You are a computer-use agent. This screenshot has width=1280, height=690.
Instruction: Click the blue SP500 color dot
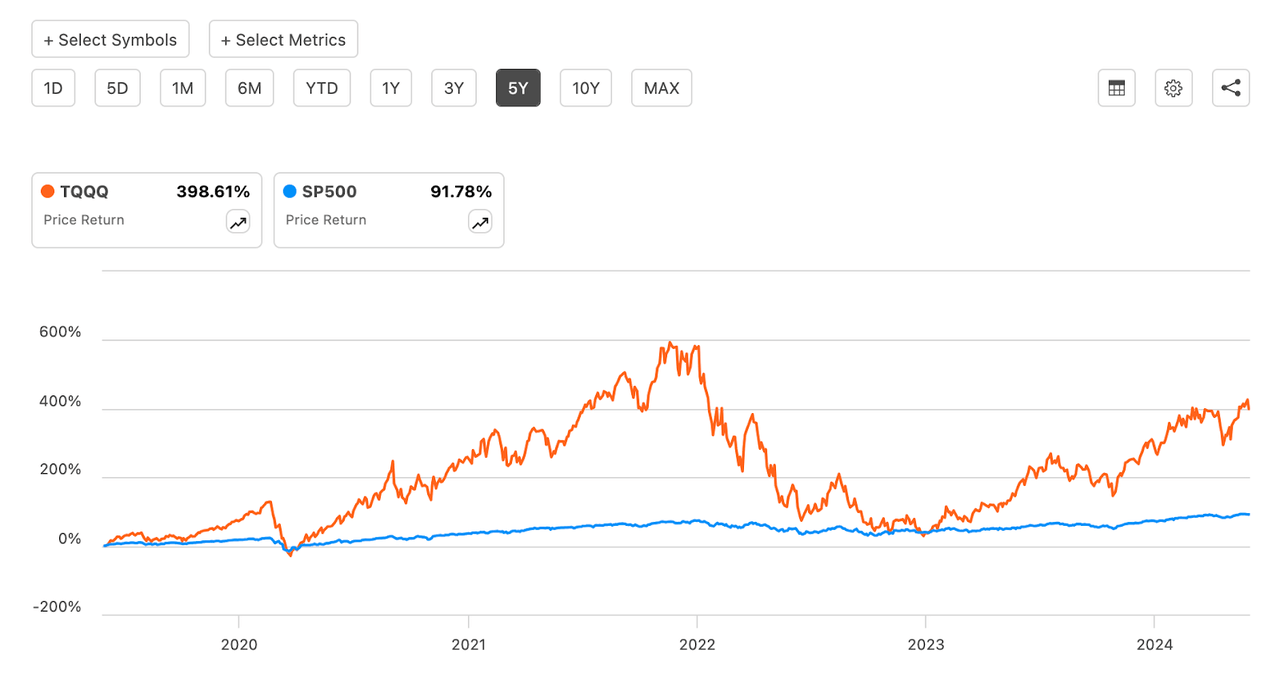click(290, 191)
